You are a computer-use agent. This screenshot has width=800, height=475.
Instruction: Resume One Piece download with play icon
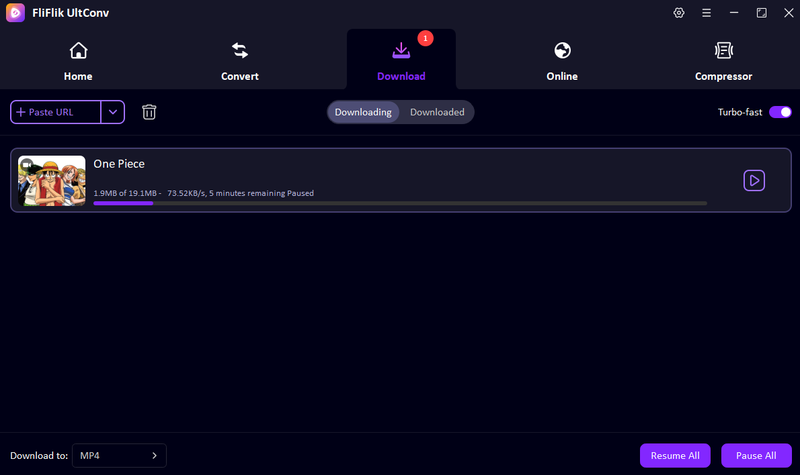click(754, 181)
